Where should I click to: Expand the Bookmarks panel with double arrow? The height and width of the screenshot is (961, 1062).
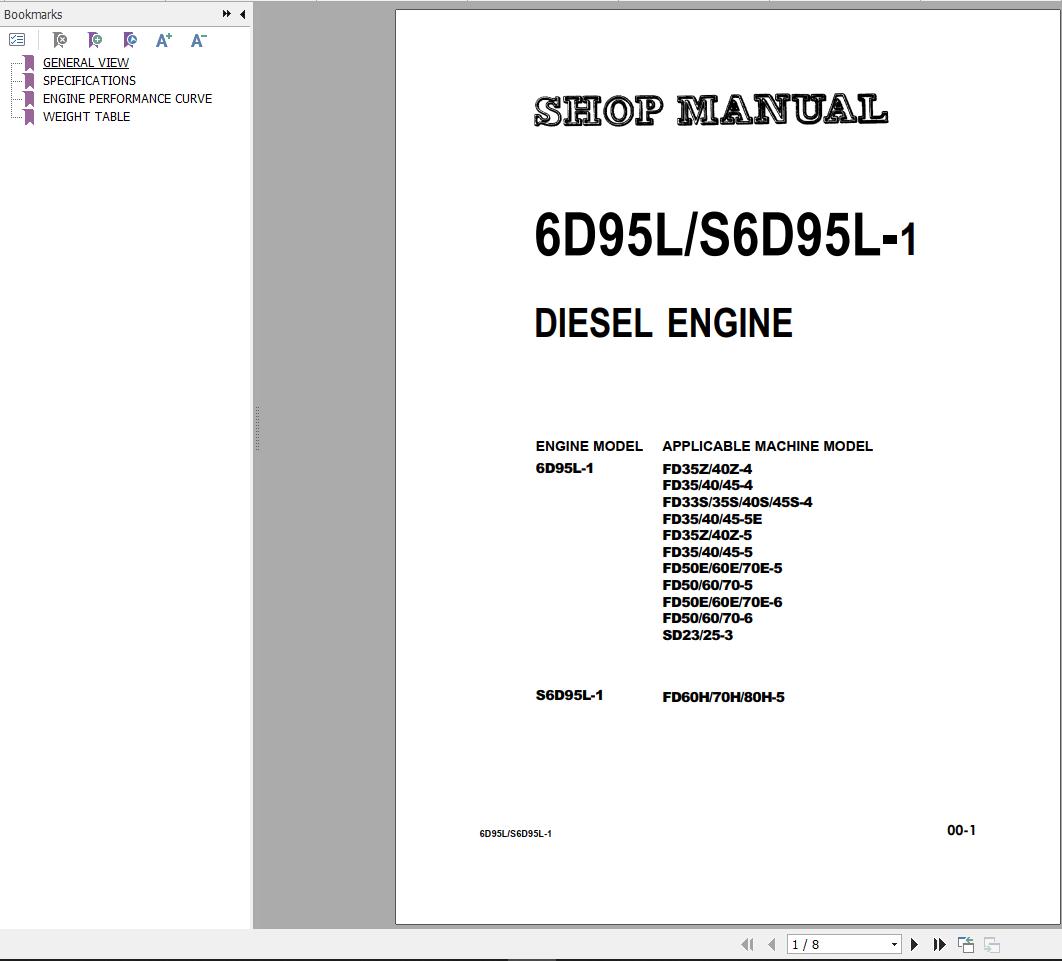226,14
